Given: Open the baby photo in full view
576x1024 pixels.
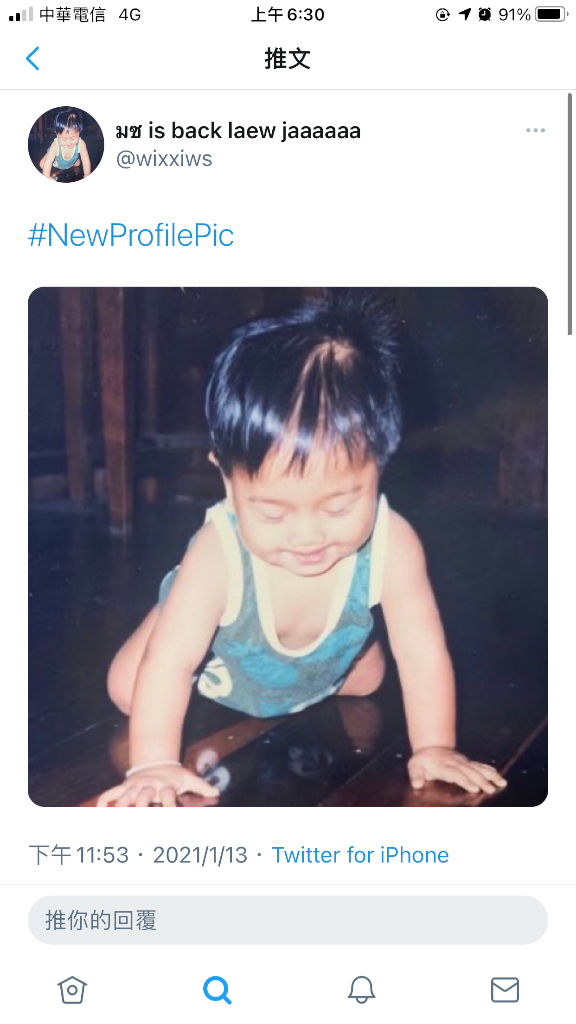Looking at the screenshot, I should coord(287,547).
